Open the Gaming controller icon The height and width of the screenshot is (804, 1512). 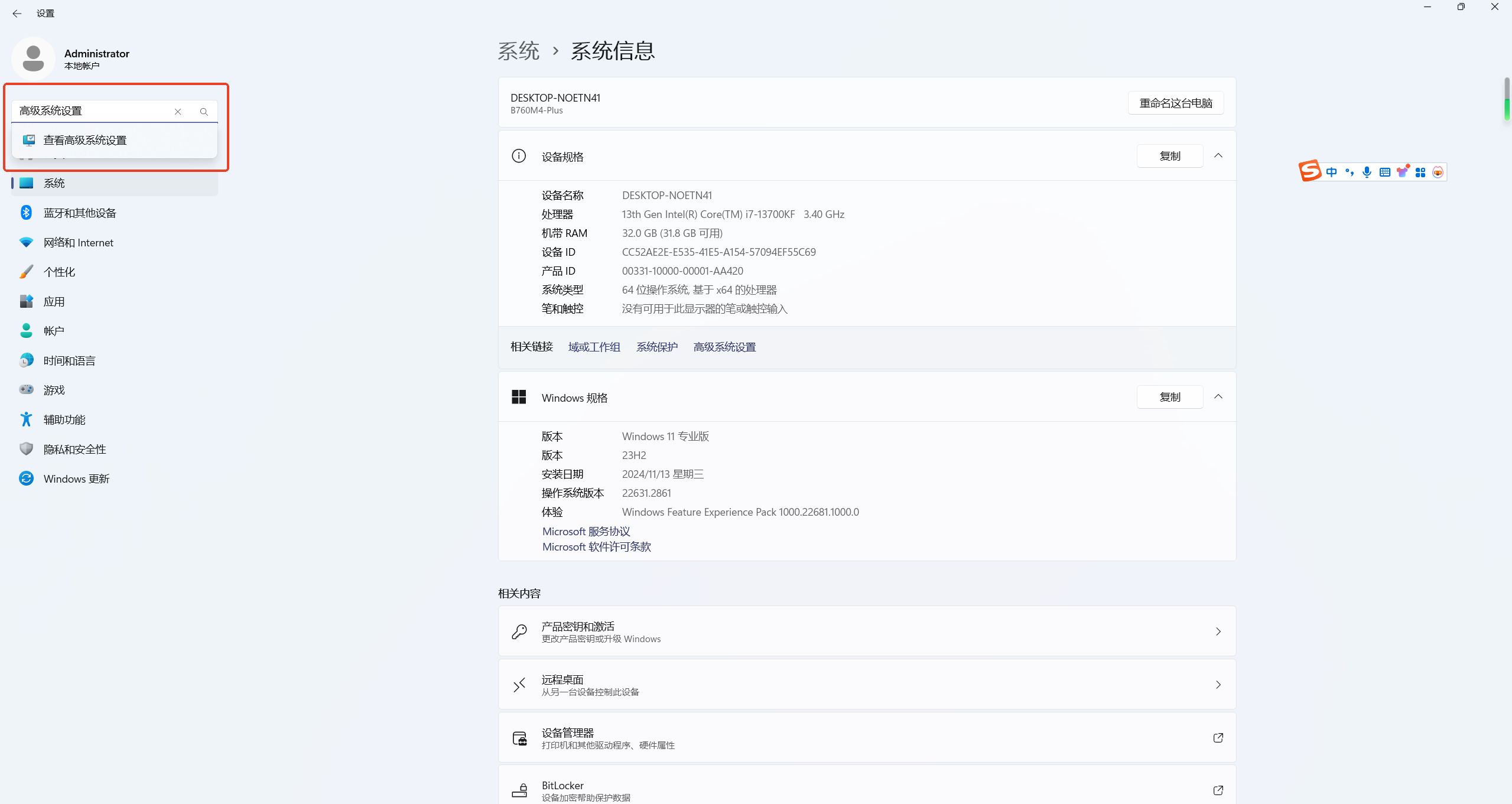[x=26, y=390]
